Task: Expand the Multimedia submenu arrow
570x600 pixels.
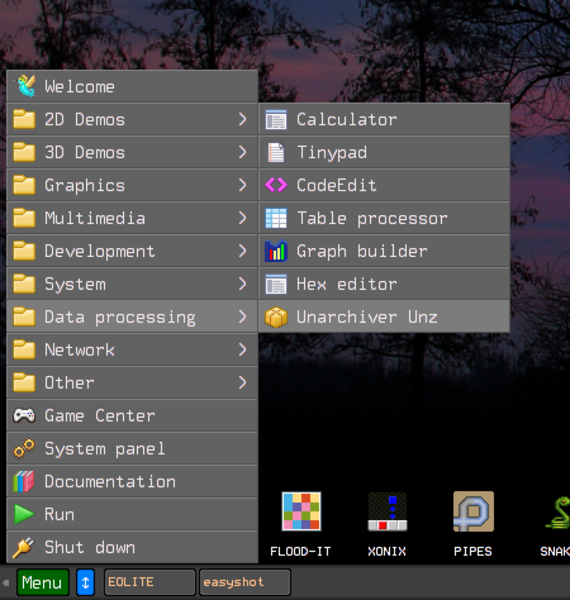Action: coord(242,218)
